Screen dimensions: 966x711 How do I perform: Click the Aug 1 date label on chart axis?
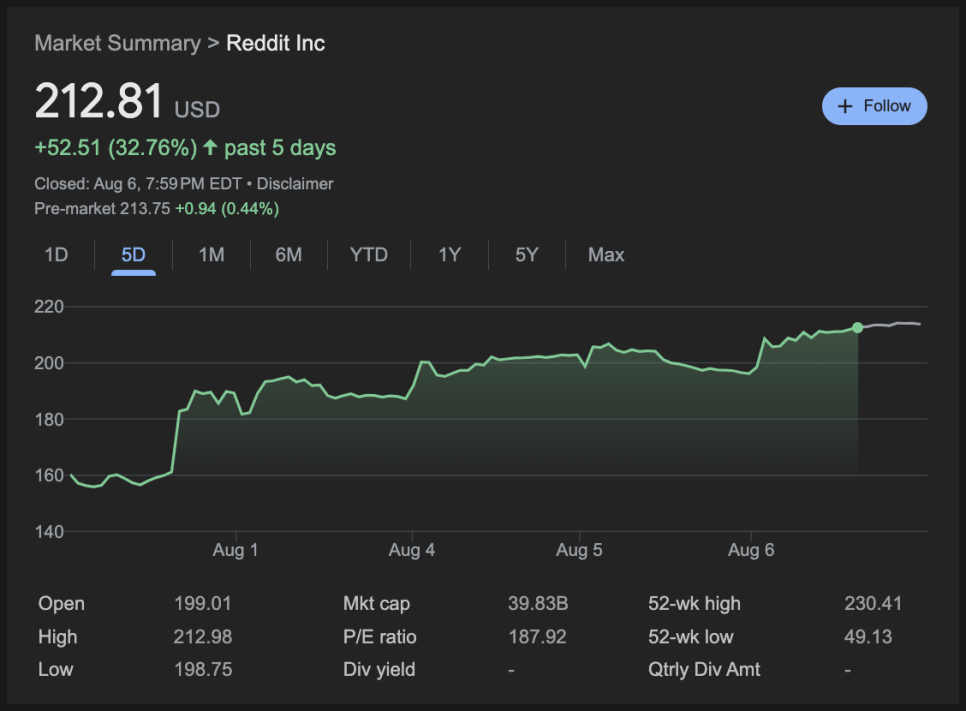pyautogui.click(x=235, y=550)
